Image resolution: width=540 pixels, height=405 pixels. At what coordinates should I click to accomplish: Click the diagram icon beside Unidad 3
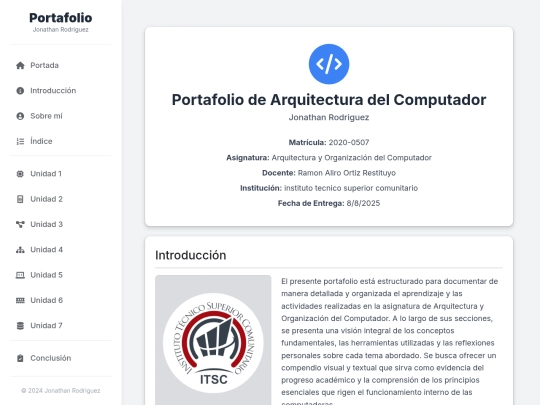pos(20,225)
